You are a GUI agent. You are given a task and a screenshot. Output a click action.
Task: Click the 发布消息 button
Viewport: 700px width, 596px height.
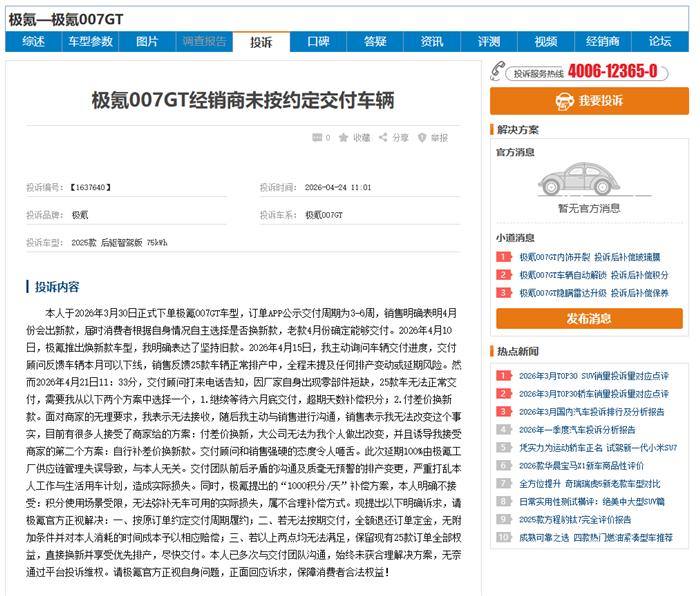point(589,318)
